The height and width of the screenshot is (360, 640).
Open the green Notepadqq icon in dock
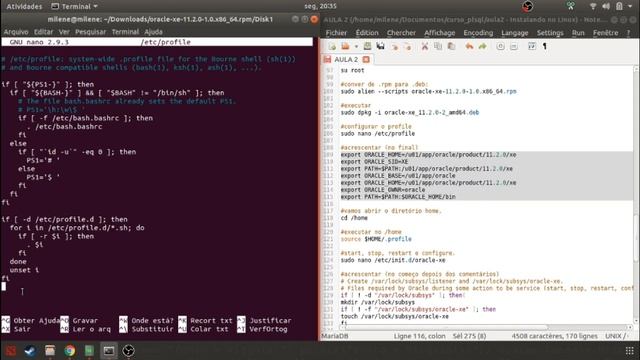click(89, 351)
